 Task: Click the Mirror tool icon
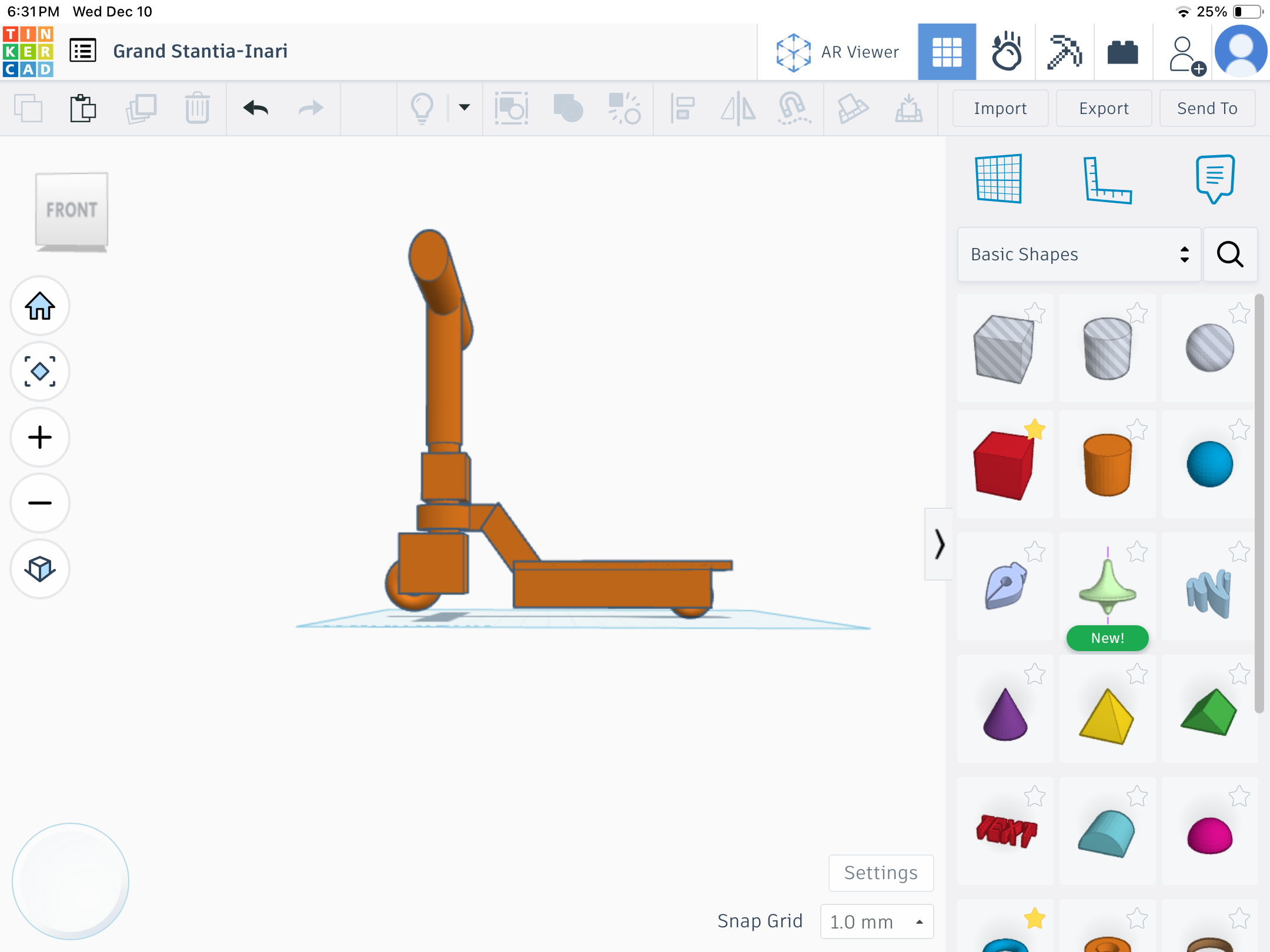click(738, 108)
